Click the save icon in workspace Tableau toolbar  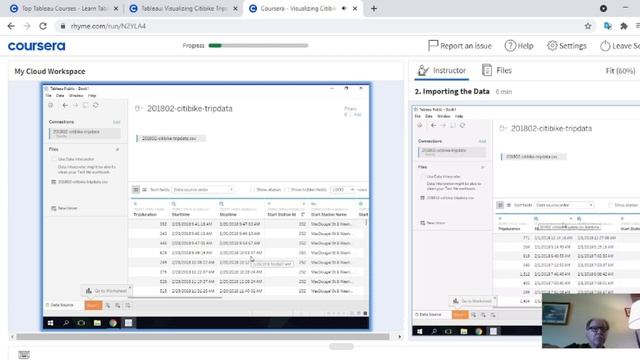85,105
